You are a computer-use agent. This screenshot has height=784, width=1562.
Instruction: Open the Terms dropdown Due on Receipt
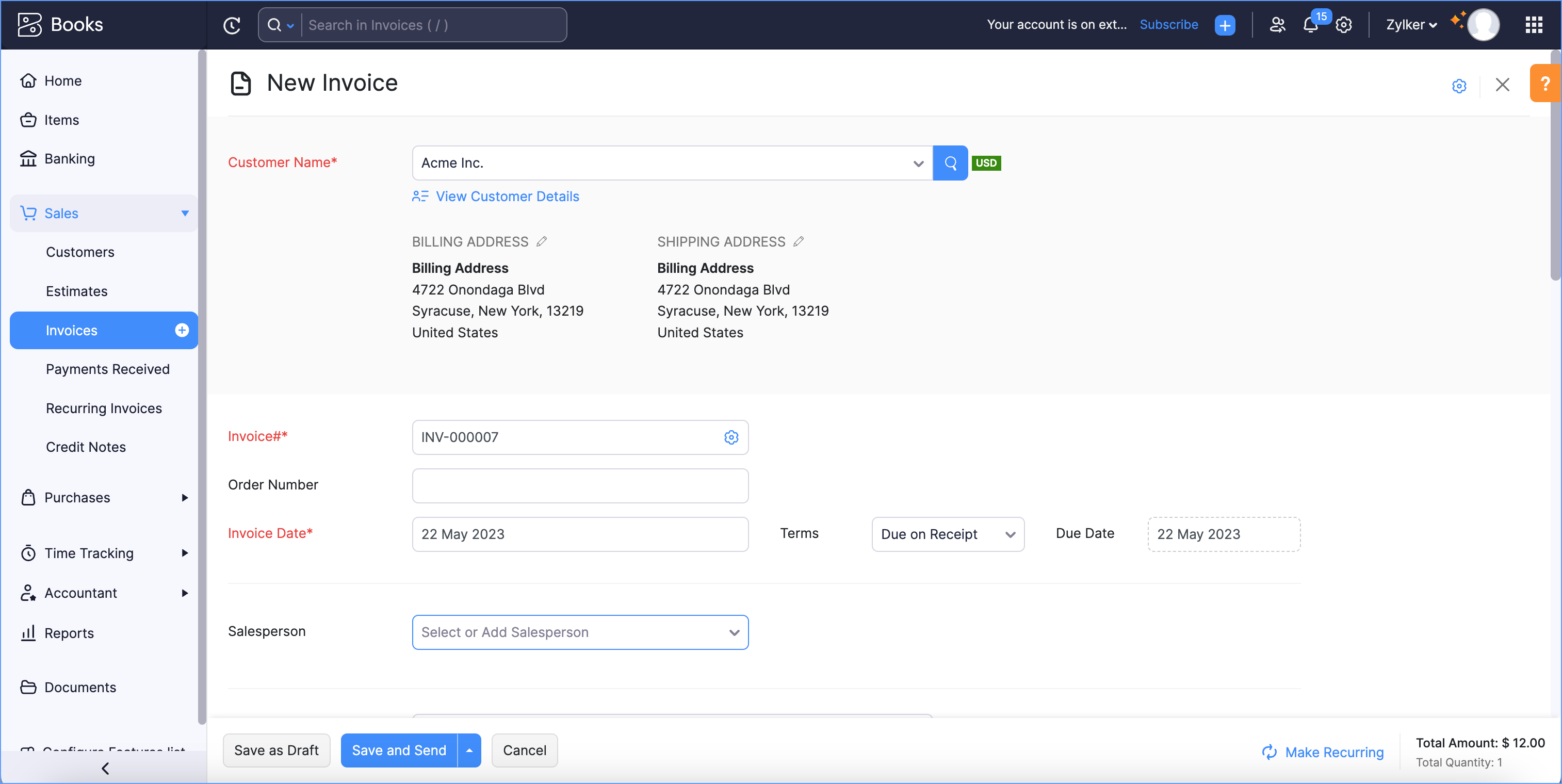948,534
